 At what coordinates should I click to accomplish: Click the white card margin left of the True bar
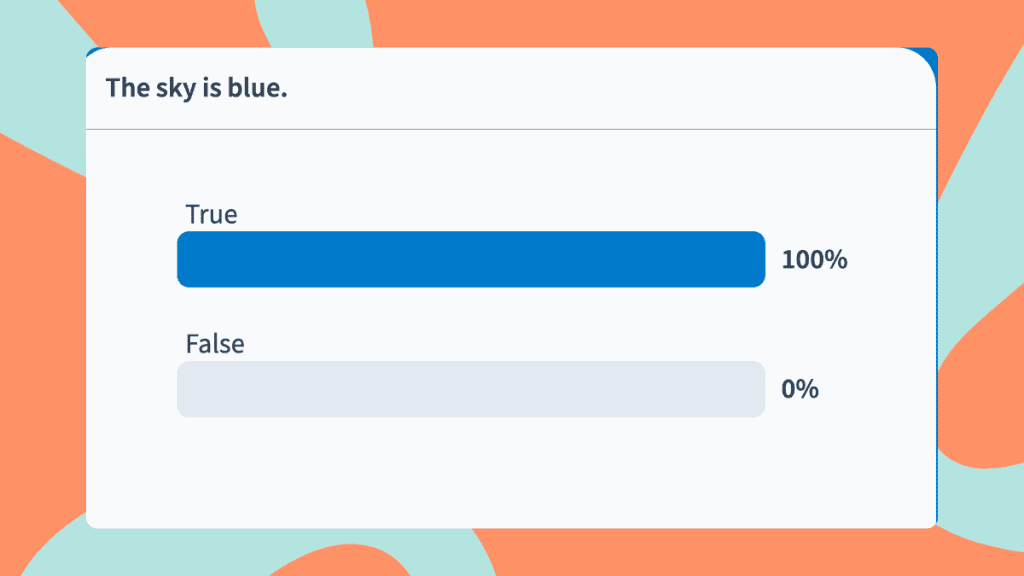click(x=130, y=260)
